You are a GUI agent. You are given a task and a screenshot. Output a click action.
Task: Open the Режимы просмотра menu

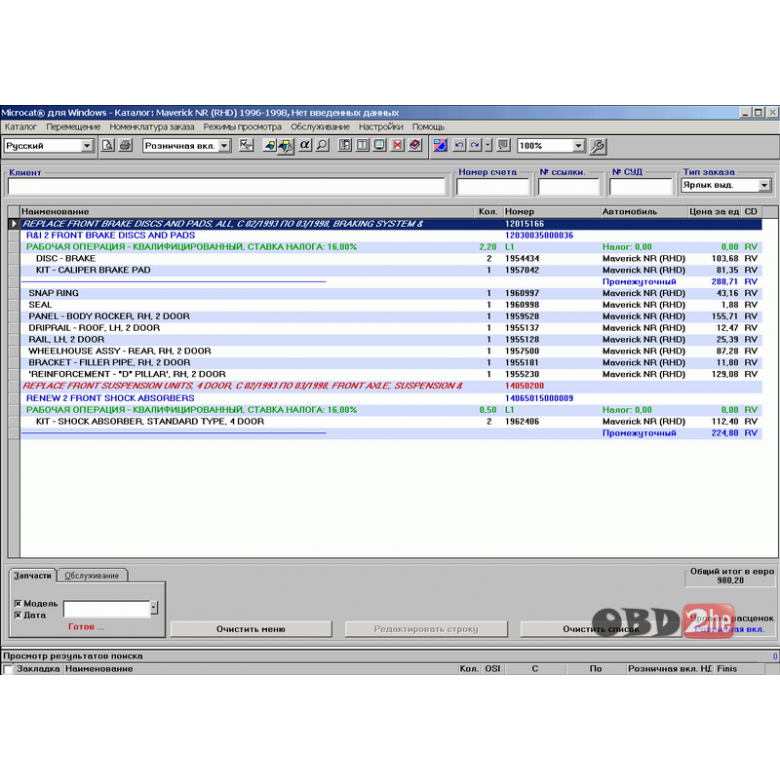[x=242, y=127]
